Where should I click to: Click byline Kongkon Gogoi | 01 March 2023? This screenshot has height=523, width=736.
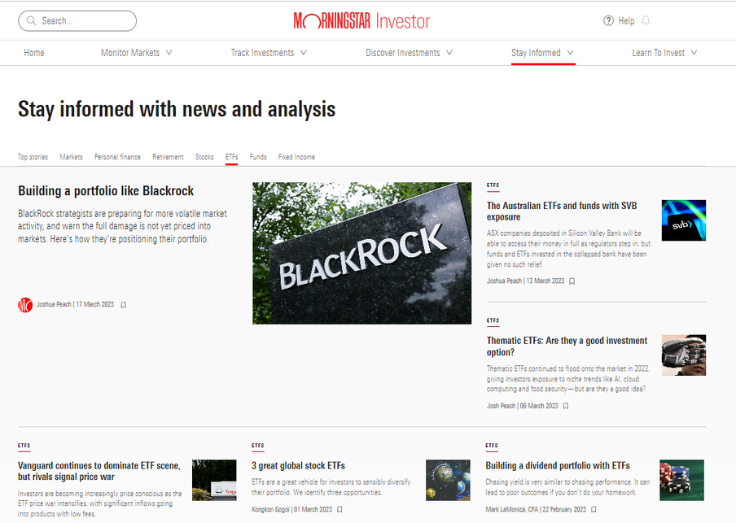pyautogui.click(x=291, y=509)
